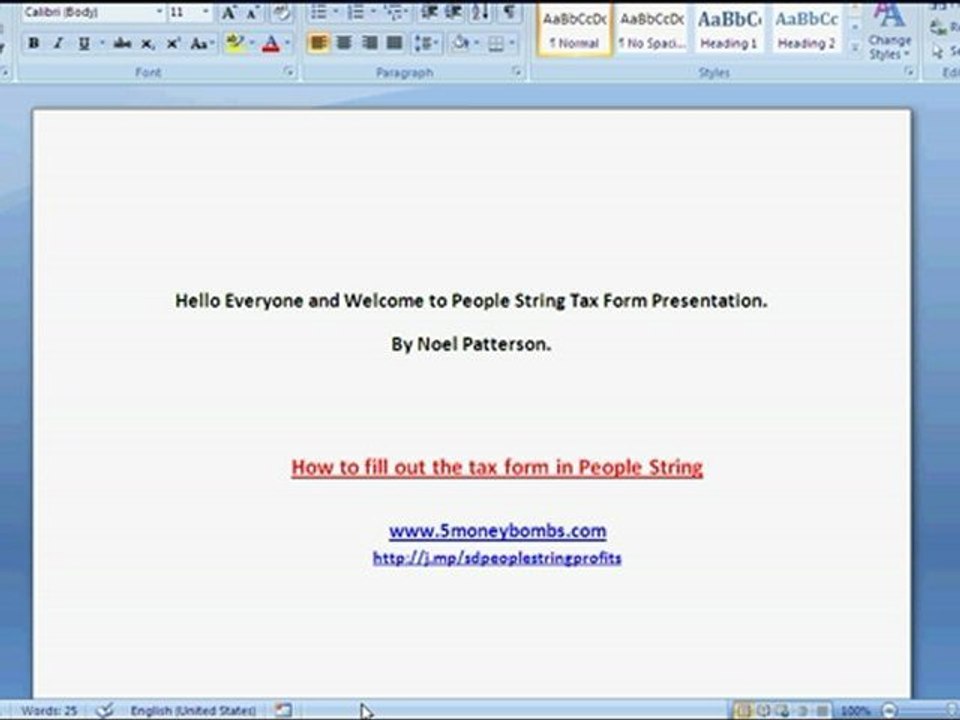960x720 pixels.
Task: Open bullet library dropdown arrow
Action: point(336,12)
